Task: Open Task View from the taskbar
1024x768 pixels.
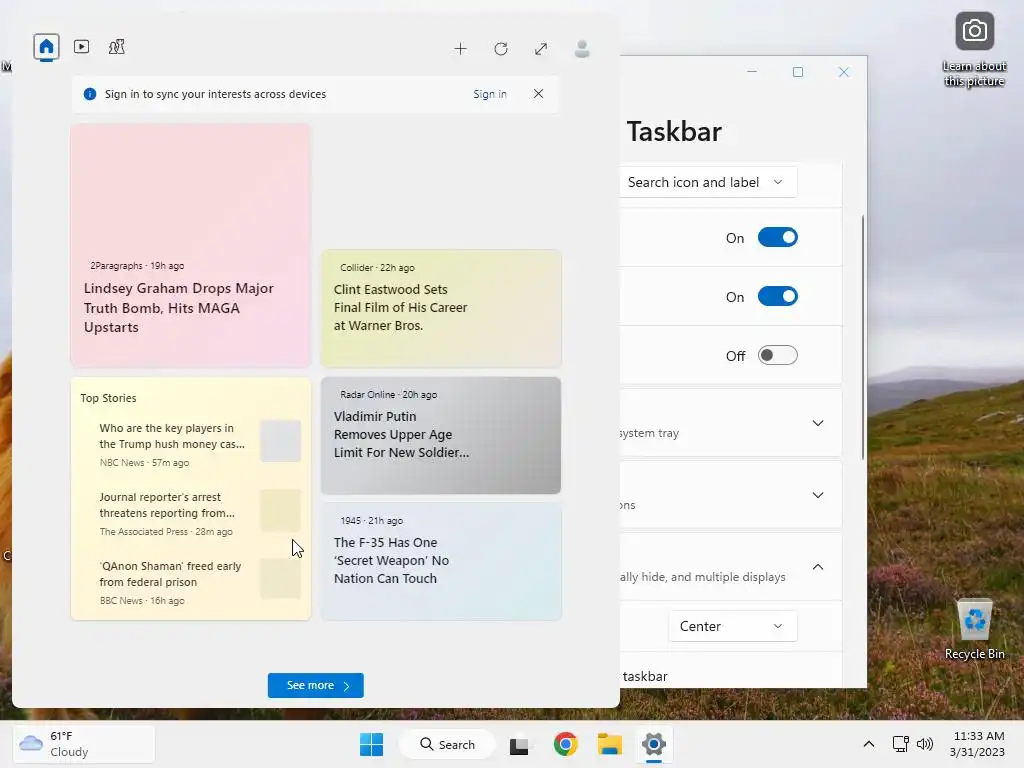Action: (x=519, y=744)
